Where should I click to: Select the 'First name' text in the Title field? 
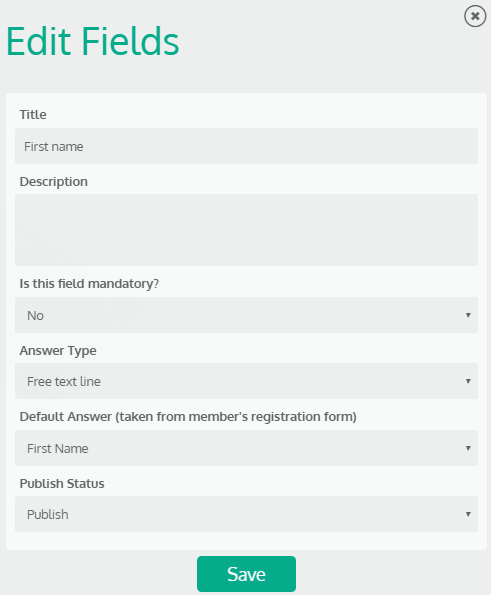pyautogui.click(x=54, y=146)
